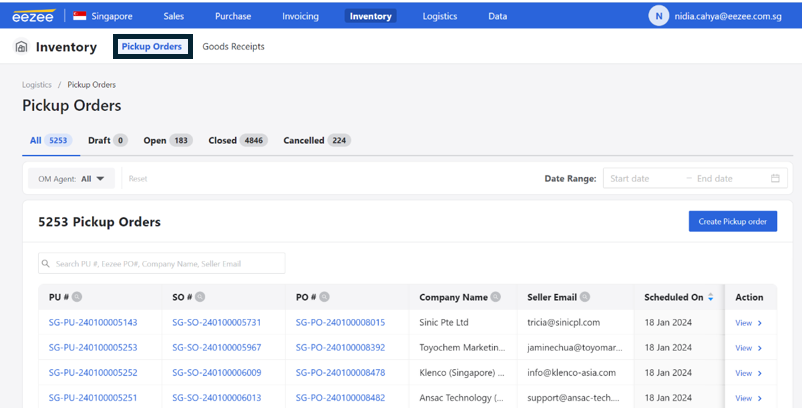
Task: Click the search icon beside SO # header
Action: tap(200, 297)
